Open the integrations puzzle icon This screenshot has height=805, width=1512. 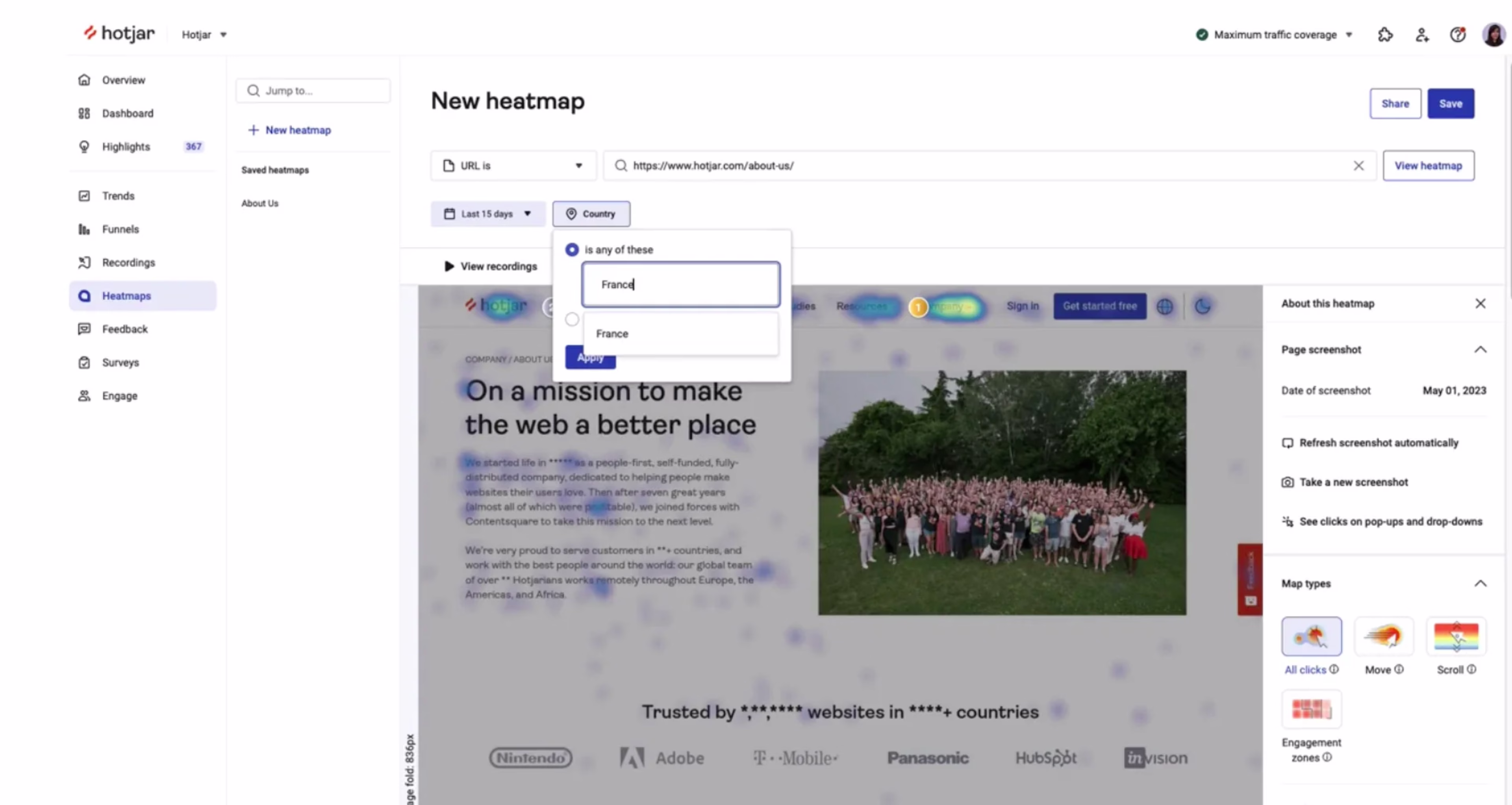pos(1385,35)
